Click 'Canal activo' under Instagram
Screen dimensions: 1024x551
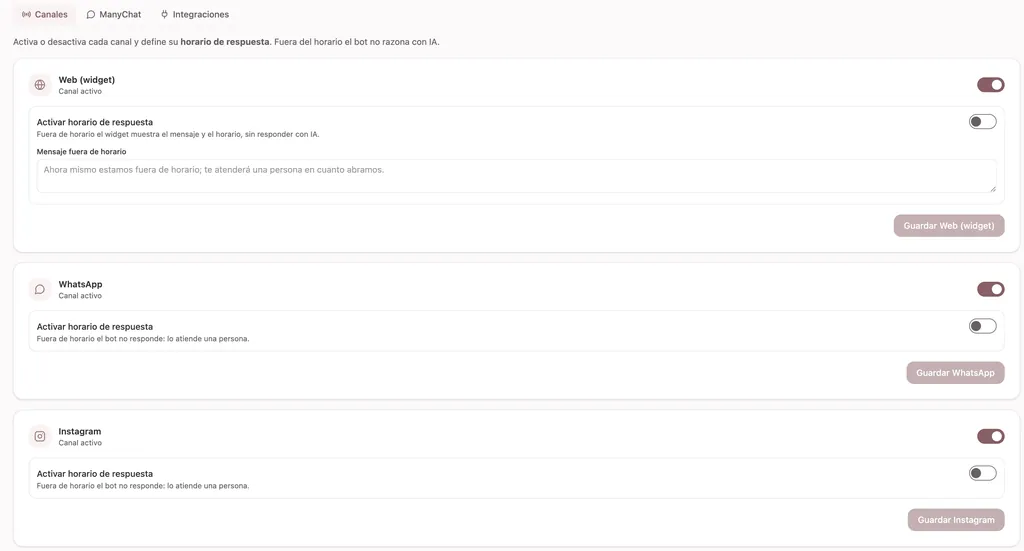coord(80,443)
